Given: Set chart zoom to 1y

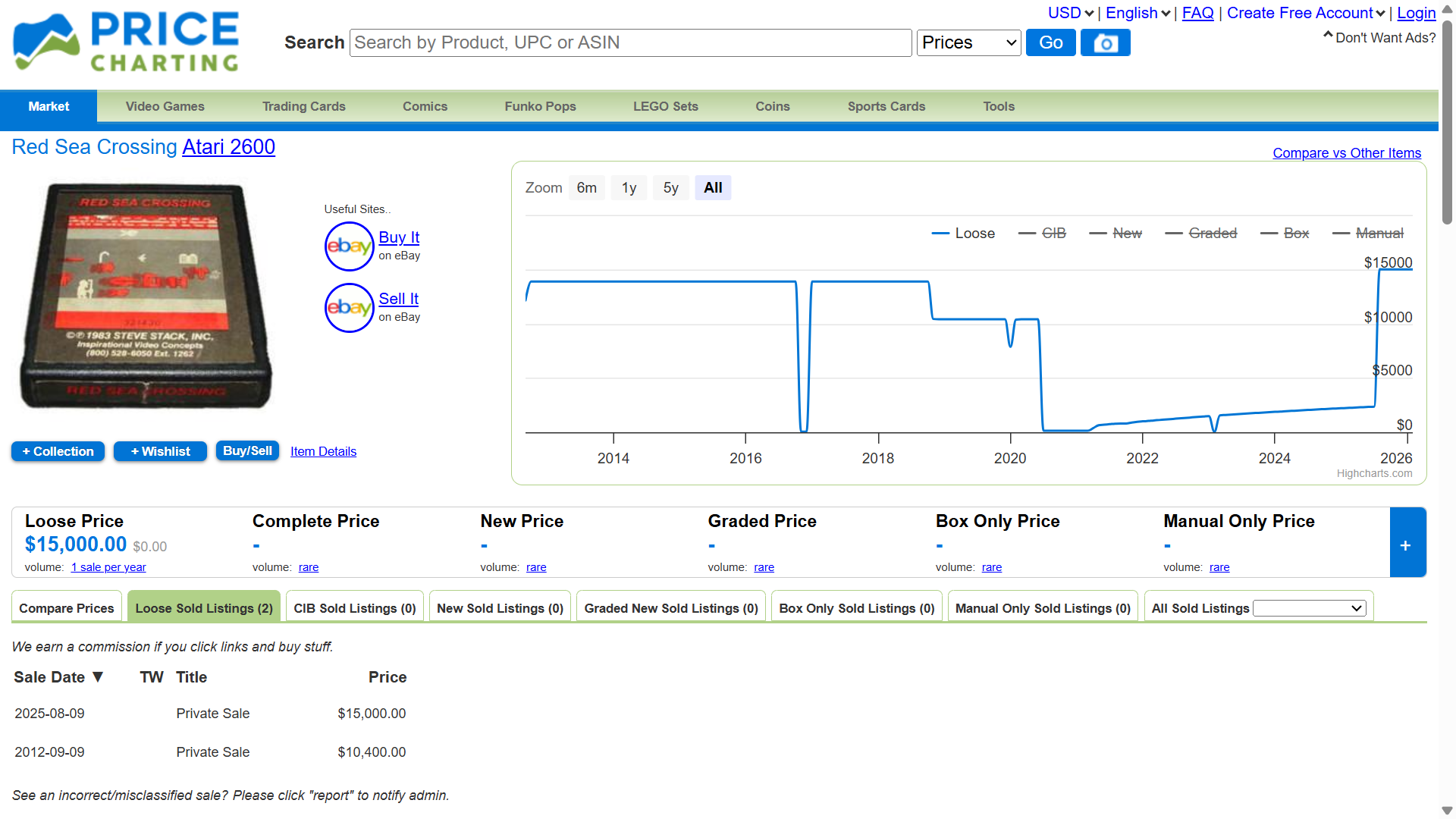Looking at the screenshot, I should click(x=629, y=188).
